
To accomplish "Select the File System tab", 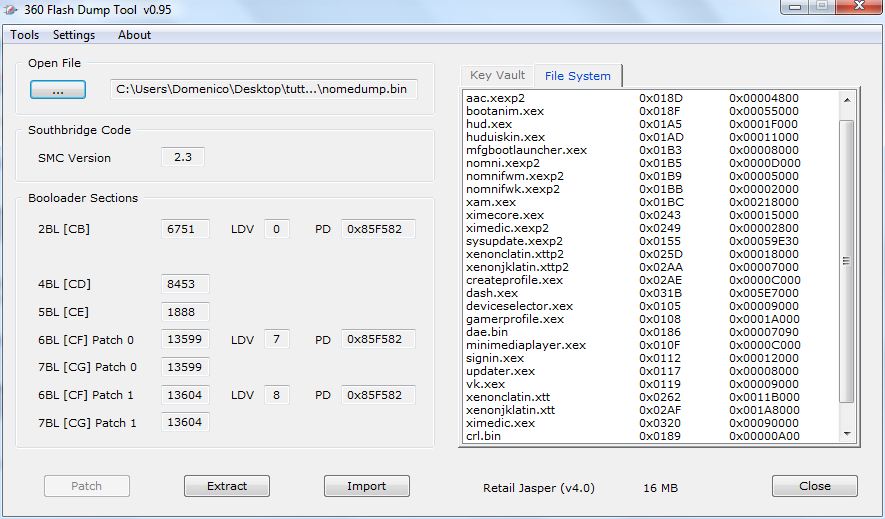I will click(577, 76).
